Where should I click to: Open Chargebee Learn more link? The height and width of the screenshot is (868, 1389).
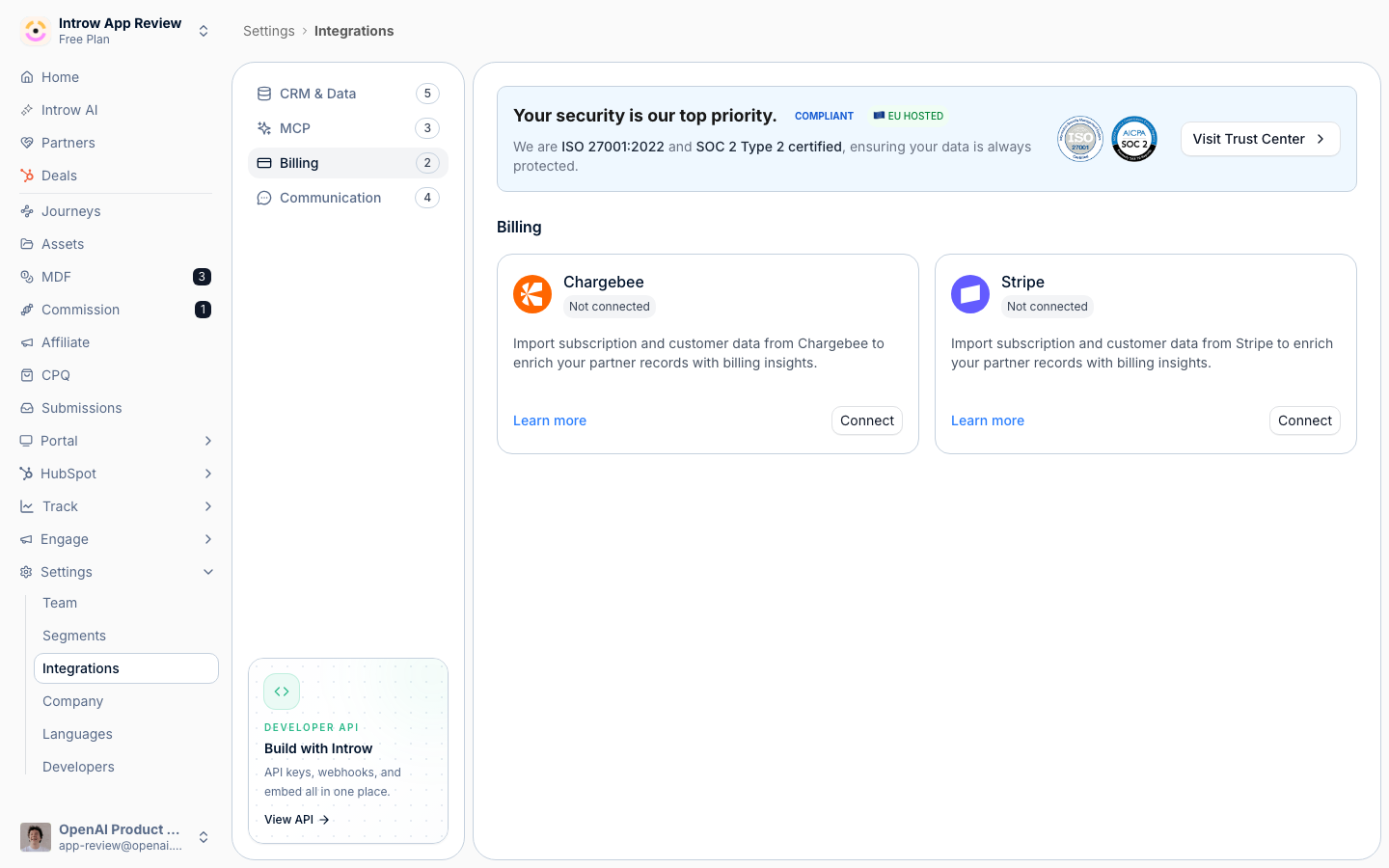click(x=550, y=420)
